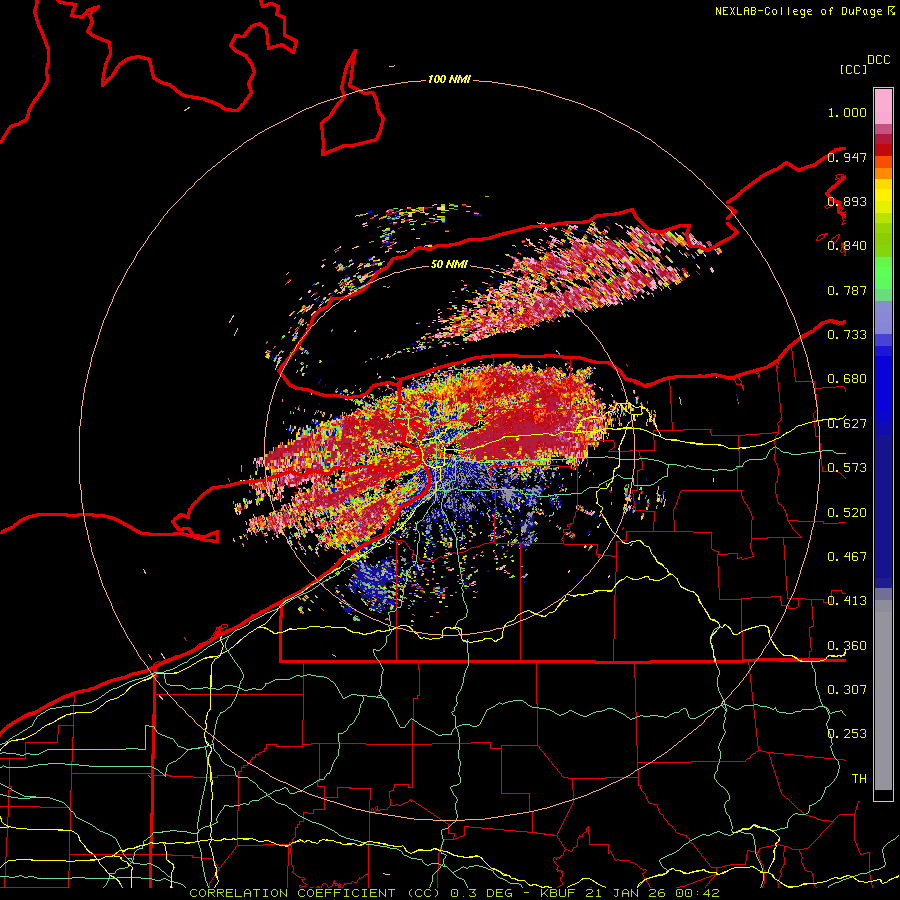Screen dimensions: 900x900
Task: Click the [CC] units label
Action: tap(853, 69)
